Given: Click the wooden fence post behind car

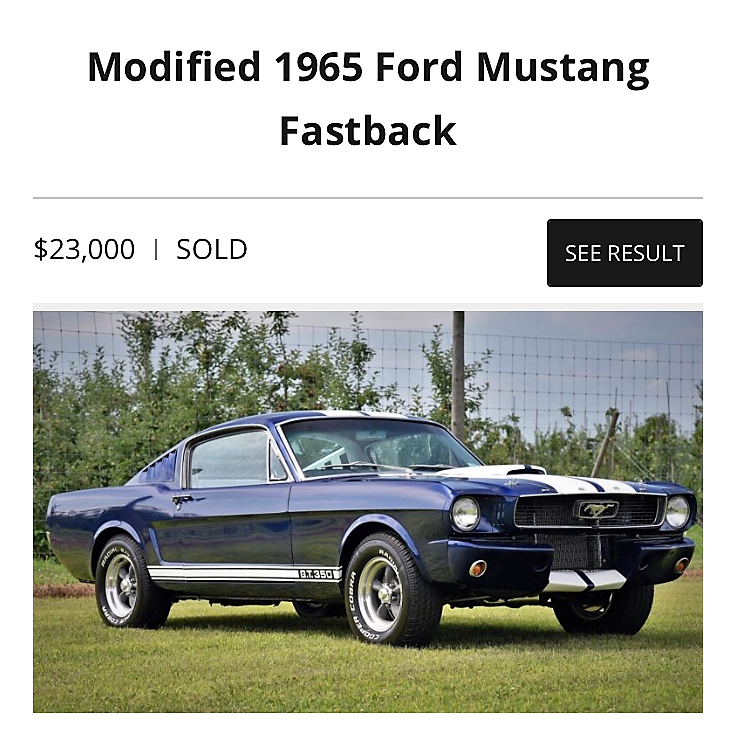Looking at the screenshot, I should click(x=458, y=375).
